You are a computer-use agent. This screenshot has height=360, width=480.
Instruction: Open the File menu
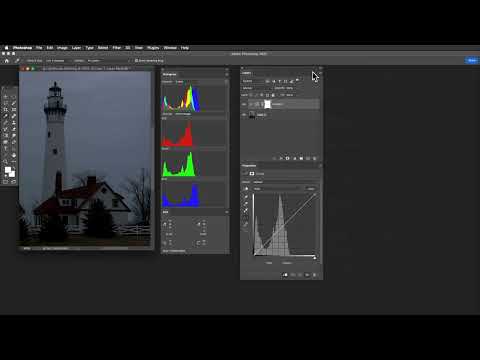coord(39,48)
